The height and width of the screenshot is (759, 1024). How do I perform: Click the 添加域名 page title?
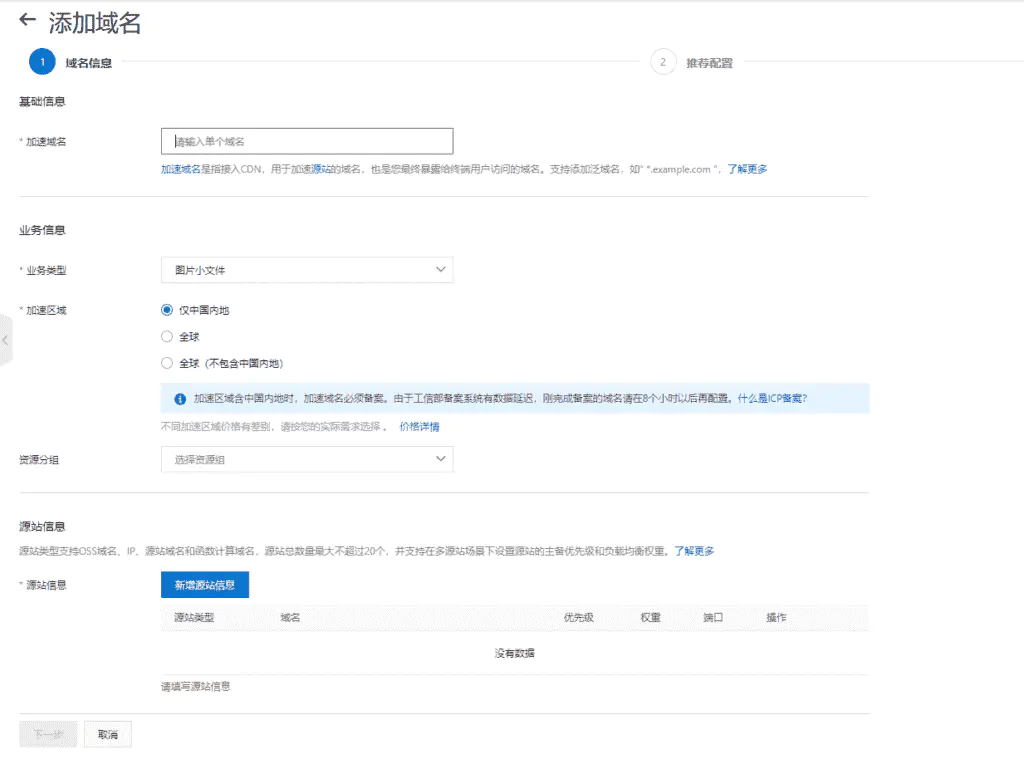pyautogui.click(x=95, y=23)
